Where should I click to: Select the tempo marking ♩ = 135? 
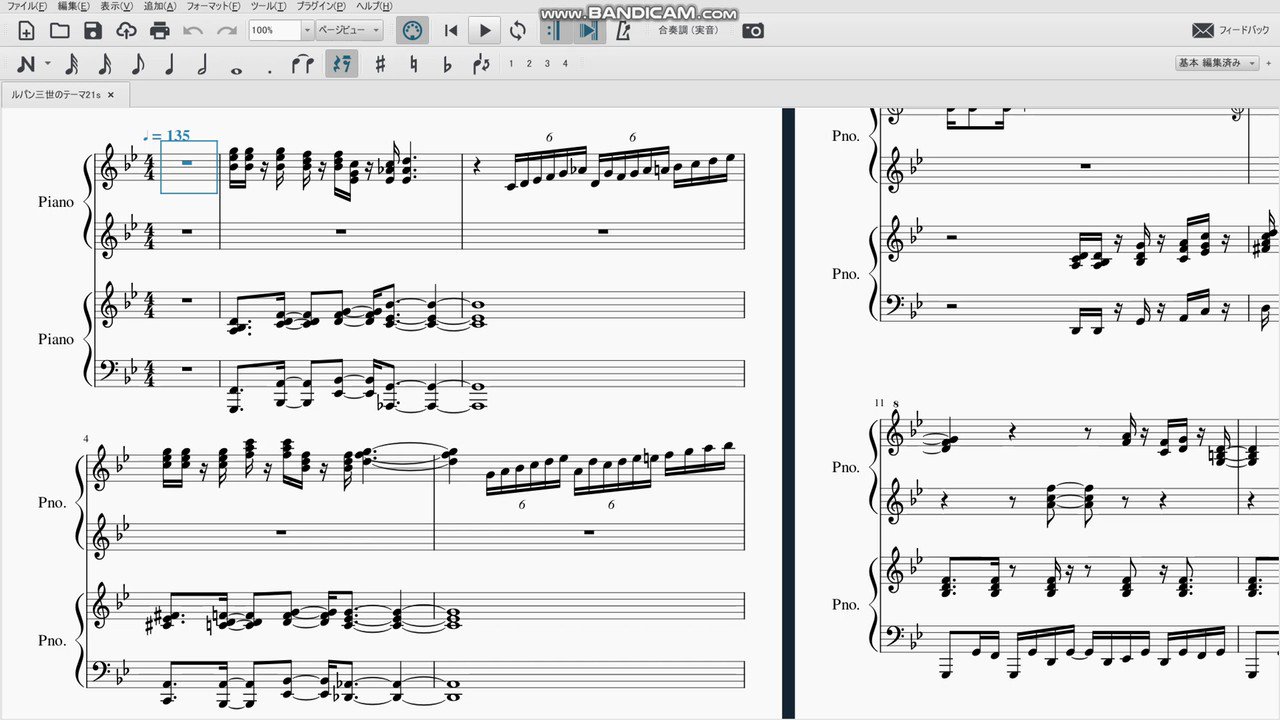[x=166, y=135]
